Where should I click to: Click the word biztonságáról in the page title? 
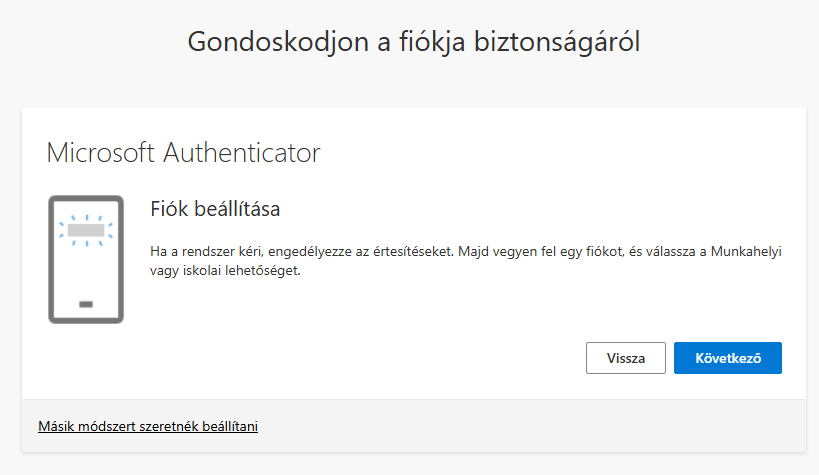pyautogui.click(x=557, y=42)
